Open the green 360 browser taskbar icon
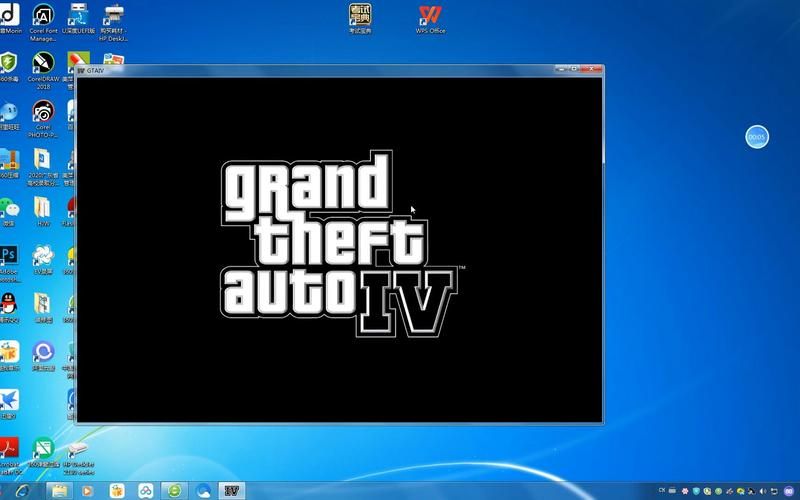This screenshot has height=500, width=800. pos(174,491)
